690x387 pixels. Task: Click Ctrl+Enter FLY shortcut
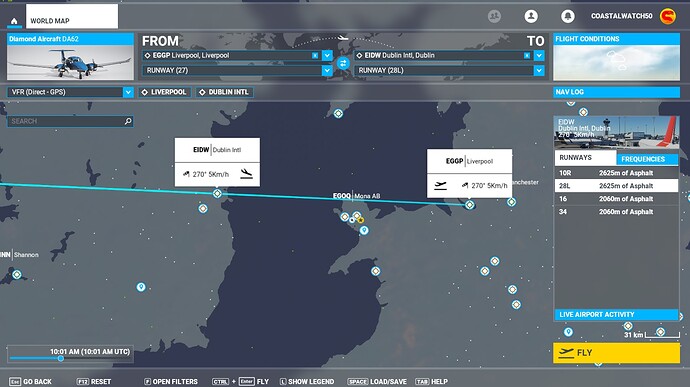(x=240, y=382)
